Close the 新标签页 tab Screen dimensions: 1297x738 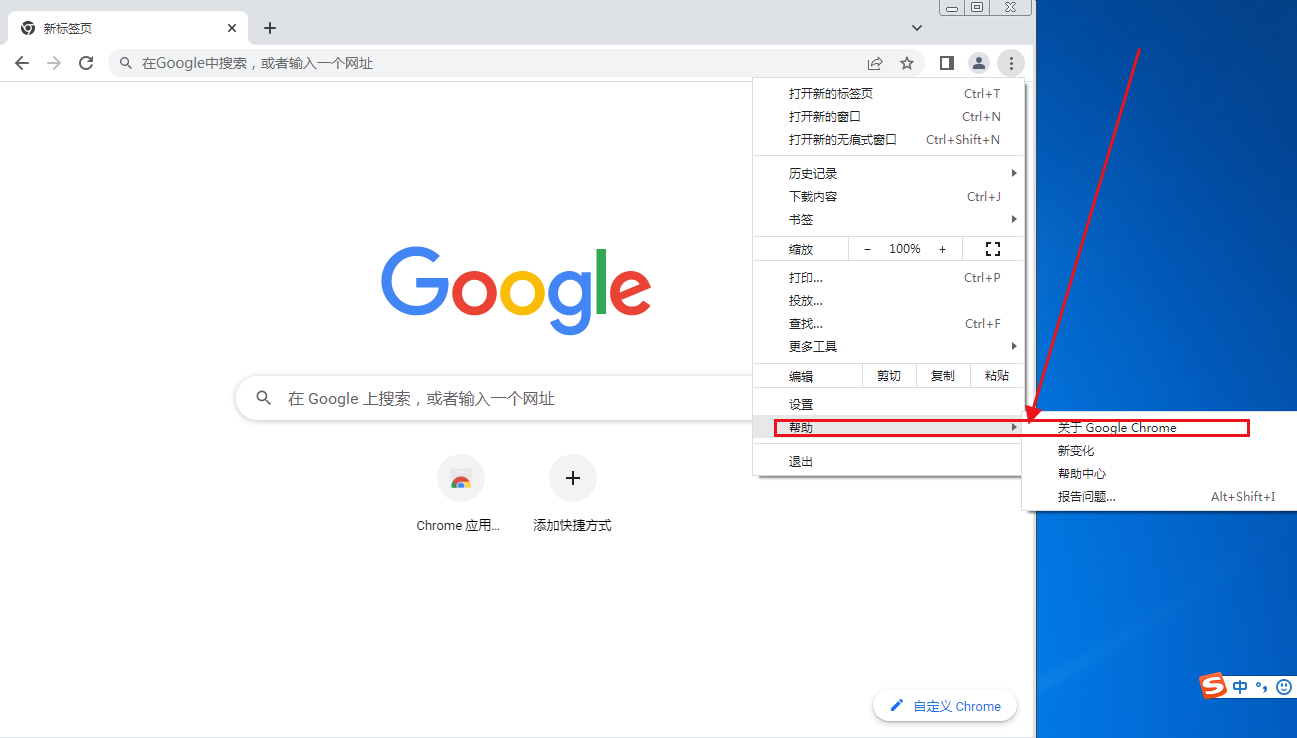click(x=232, y=28)
